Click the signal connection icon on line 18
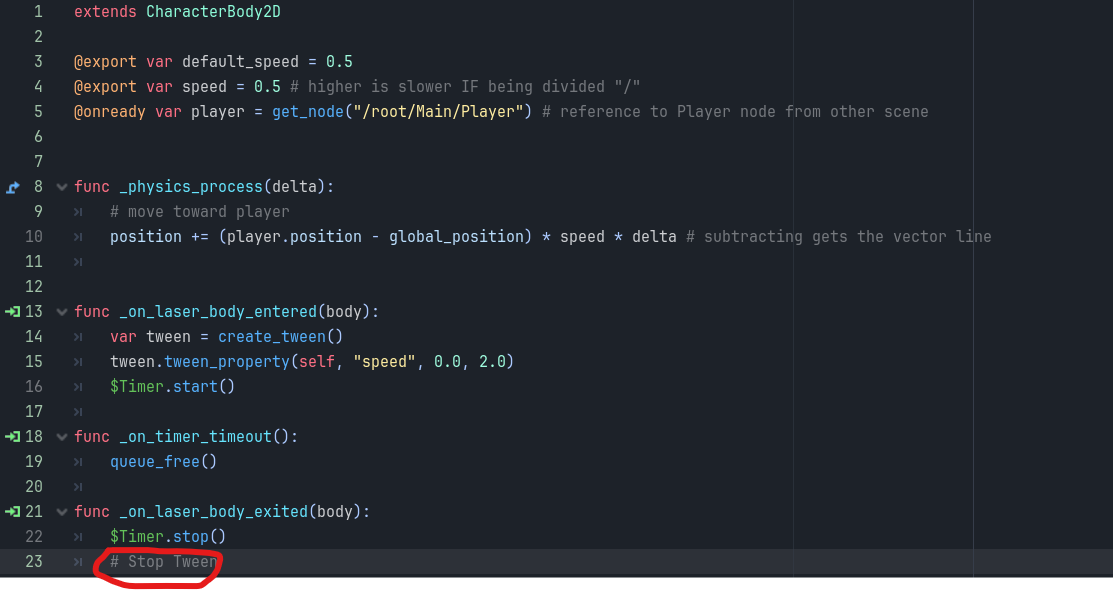The width and height of the screenshot is (1113, 590). pyautogui.click(x=12, y=437)
